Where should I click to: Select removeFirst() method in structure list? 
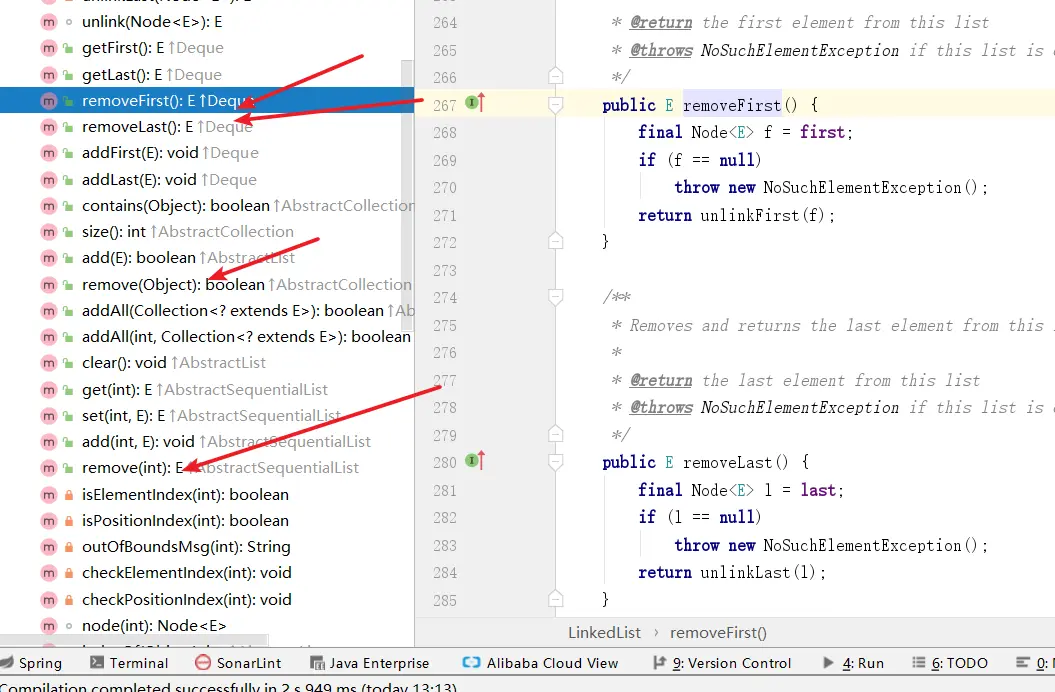pos(207,101)
